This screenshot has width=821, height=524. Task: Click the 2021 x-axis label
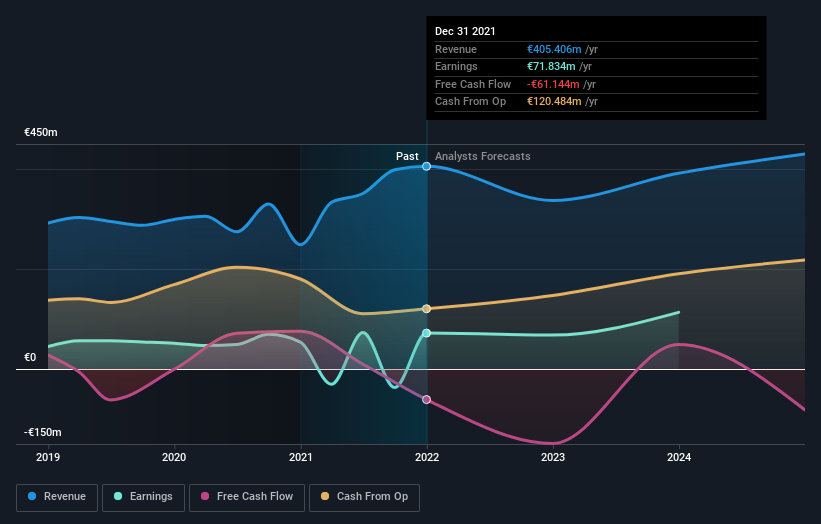click(301, 457)
